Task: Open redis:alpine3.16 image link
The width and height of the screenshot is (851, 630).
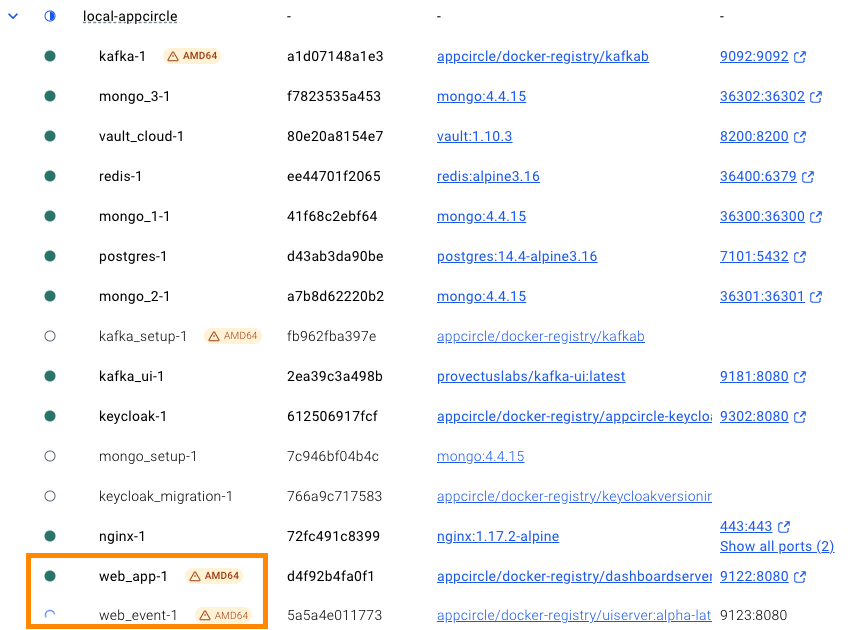Action: [488, 176]
